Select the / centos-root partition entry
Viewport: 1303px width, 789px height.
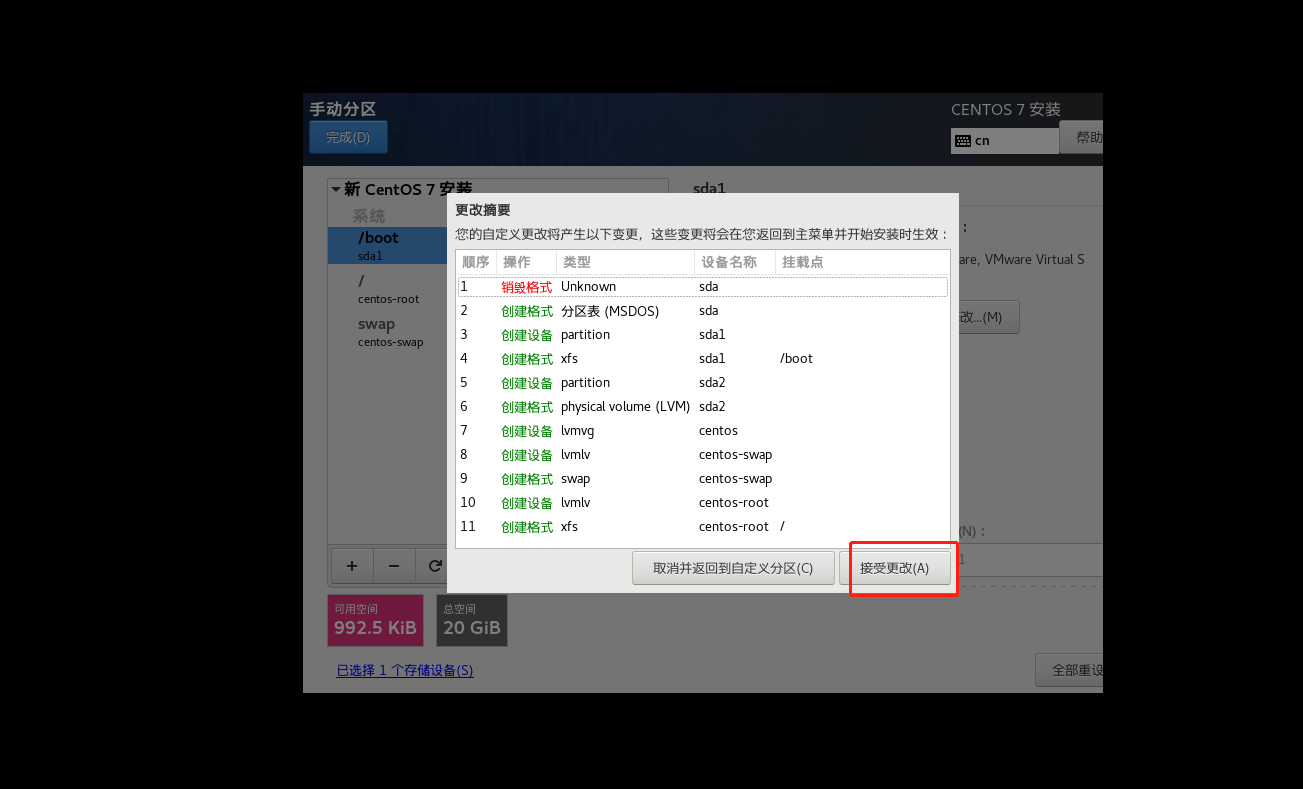(x=388, y=289)
